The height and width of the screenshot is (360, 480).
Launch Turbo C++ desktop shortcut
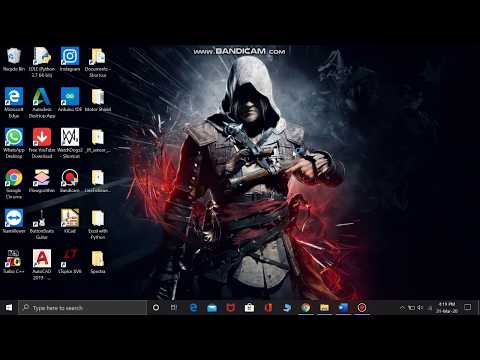point(14,261)
